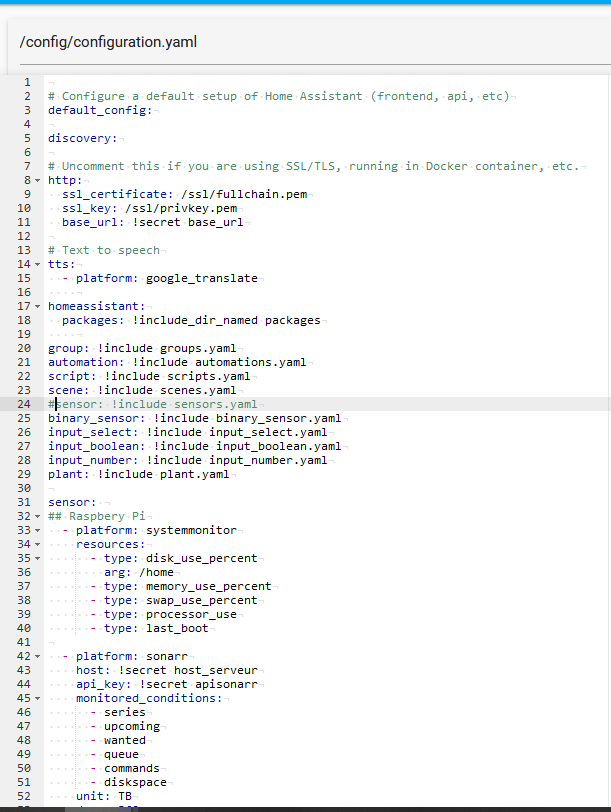Fold the disk_use_percent type entry
611x812 pixels.
click(x=38, y=558)
